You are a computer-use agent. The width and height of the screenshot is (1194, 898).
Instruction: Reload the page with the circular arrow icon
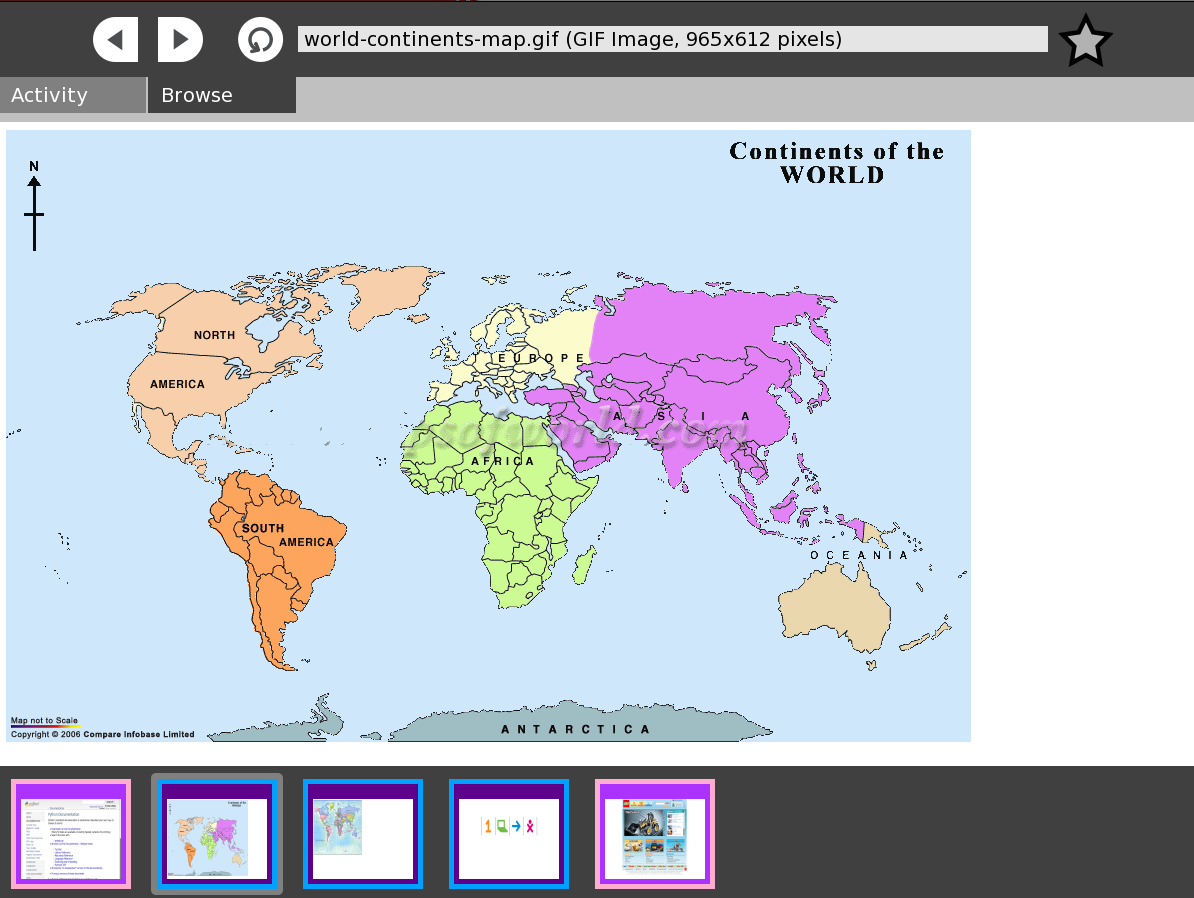coord(260,40)
